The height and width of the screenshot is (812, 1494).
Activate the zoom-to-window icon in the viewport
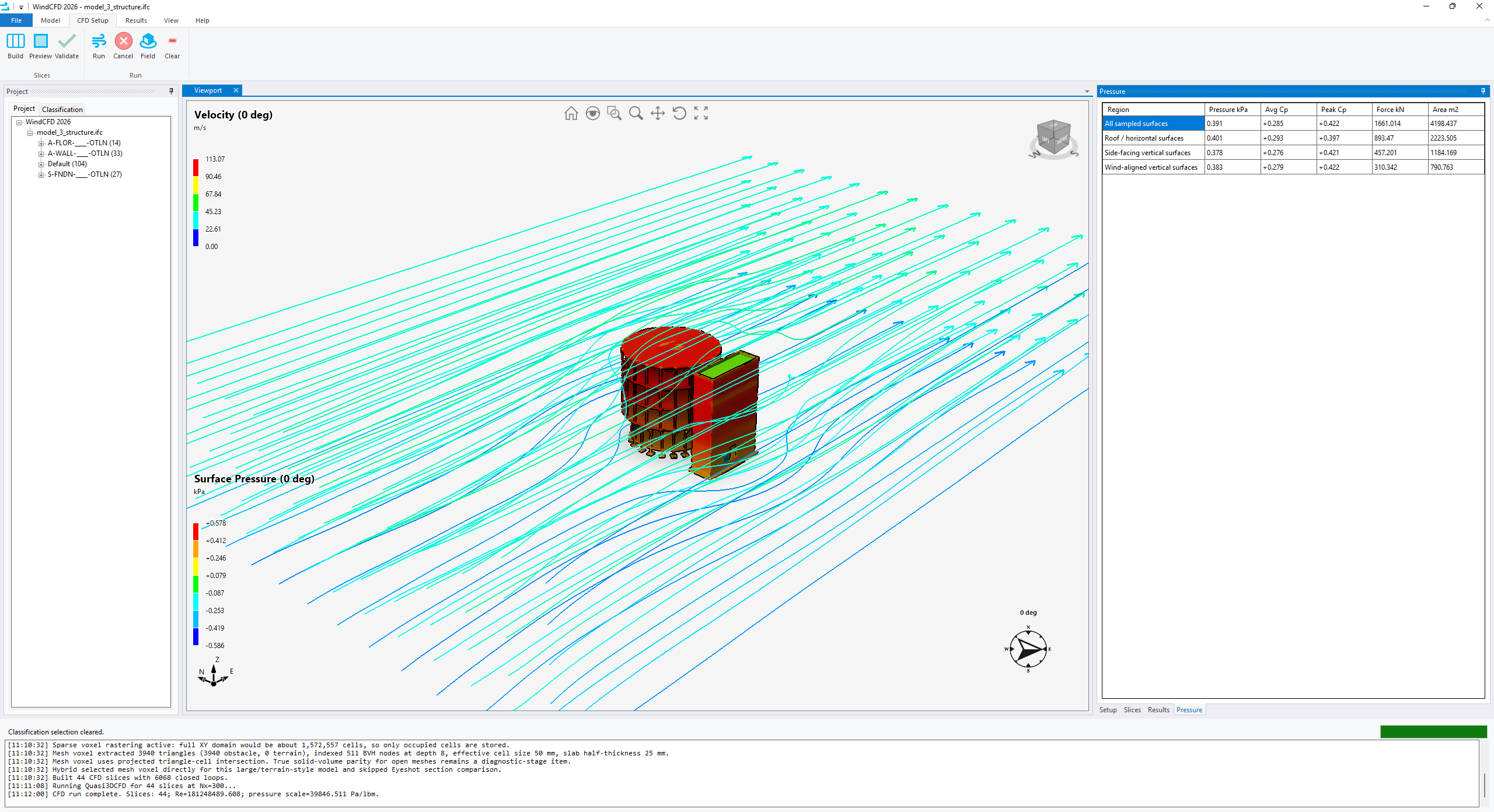pos(614,113)
